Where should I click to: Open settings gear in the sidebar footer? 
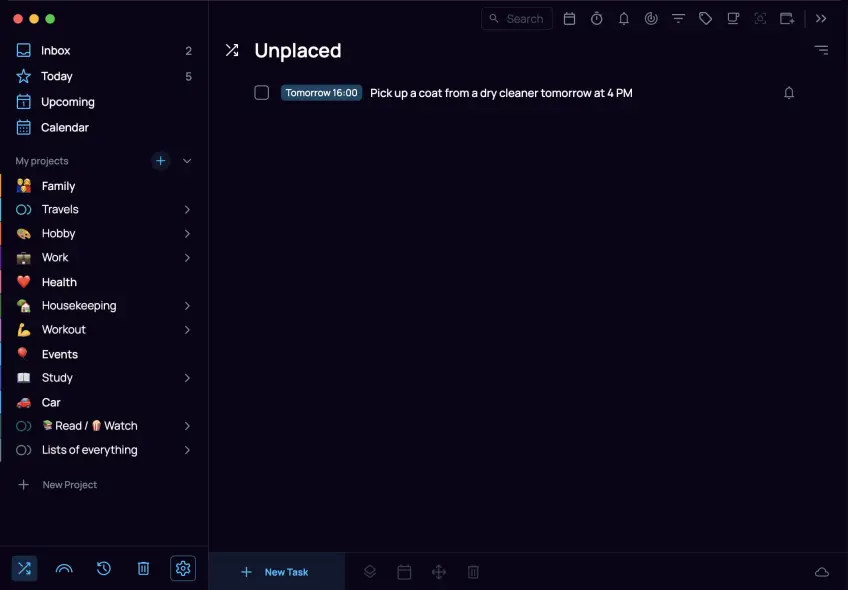(x=183, y=569)
